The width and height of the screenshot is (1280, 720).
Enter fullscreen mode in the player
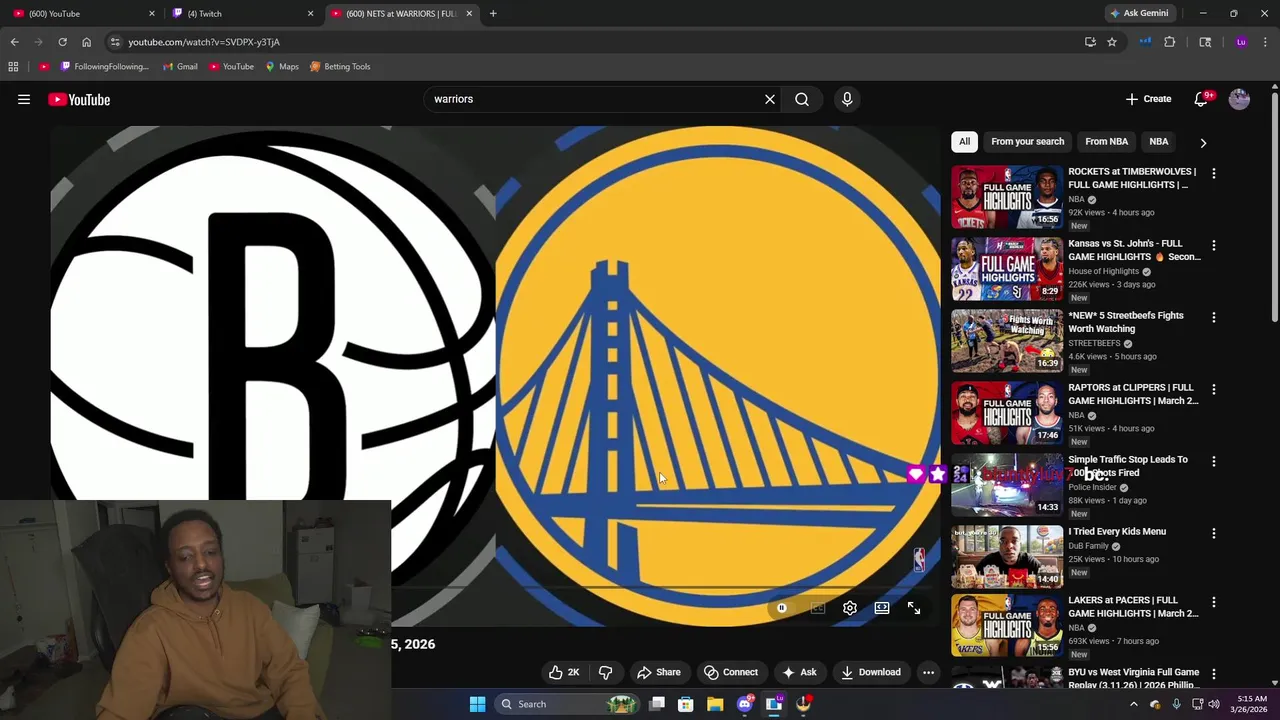914,608
